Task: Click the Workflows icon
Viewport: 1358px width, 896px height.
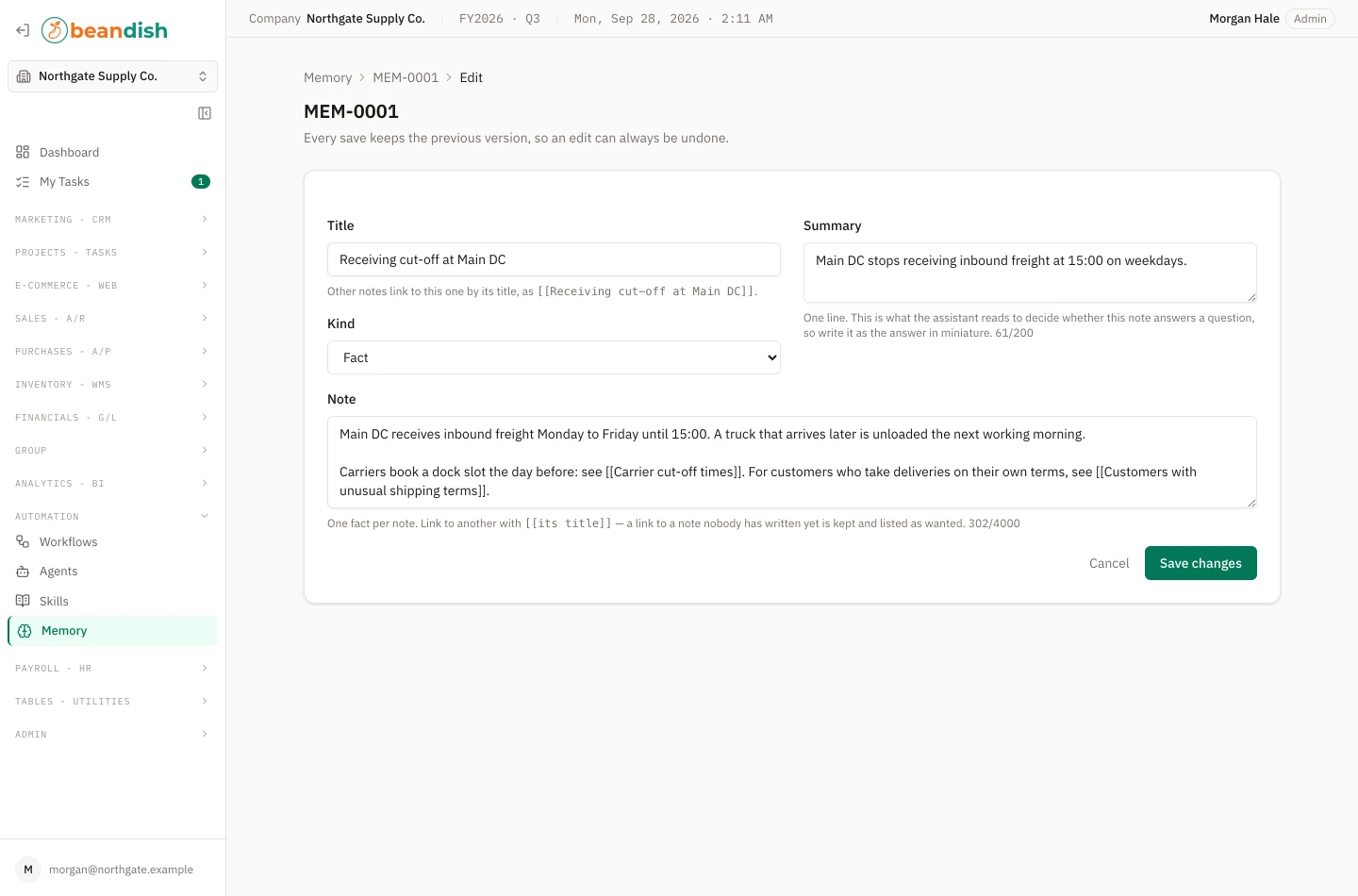Action: point(23,541)
